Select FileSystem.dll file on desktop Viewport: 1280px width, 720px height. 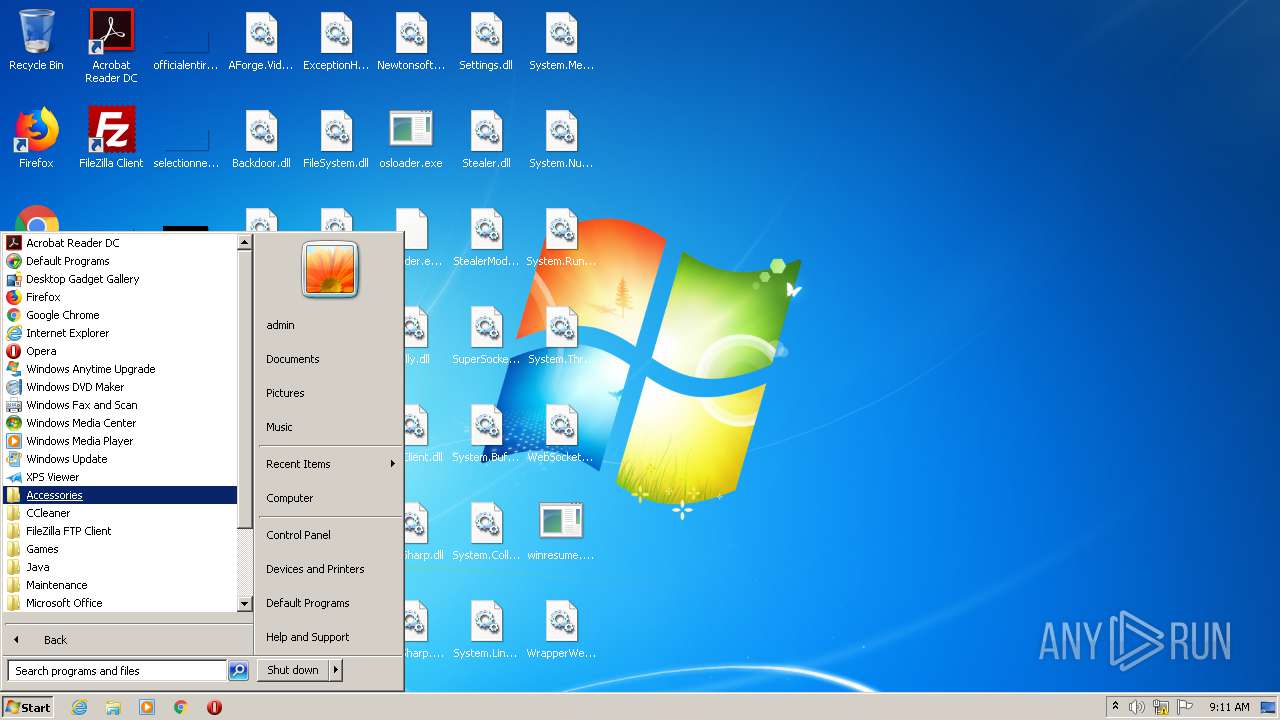click(336, 138)
